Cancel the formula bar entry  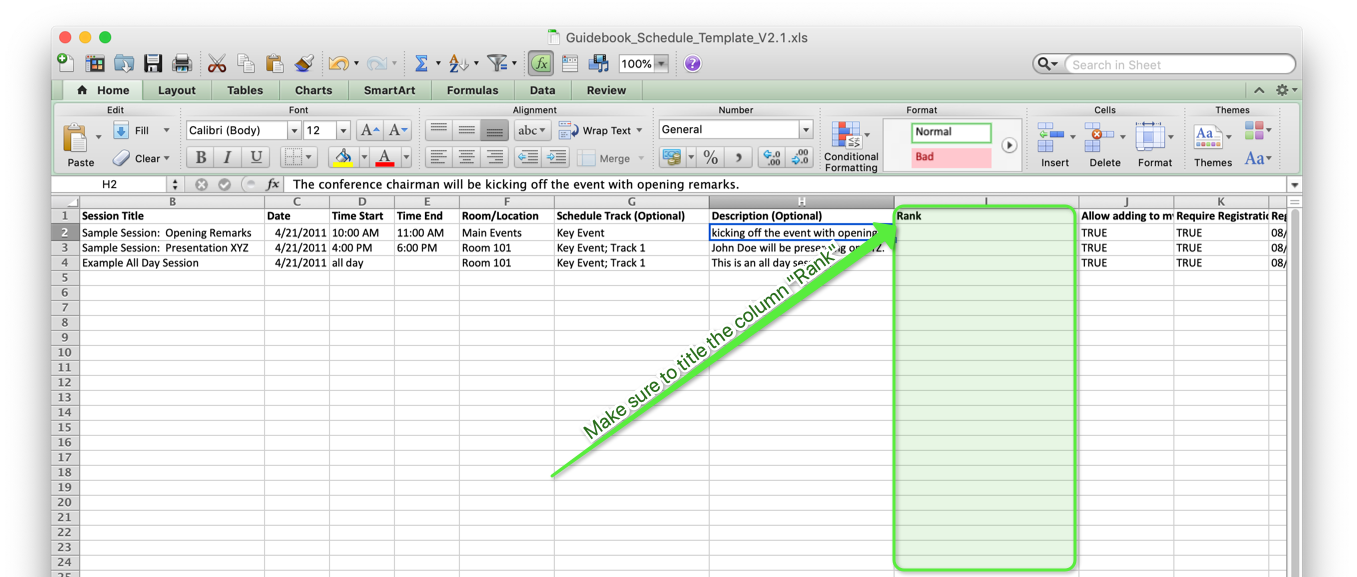coord(201,185)
